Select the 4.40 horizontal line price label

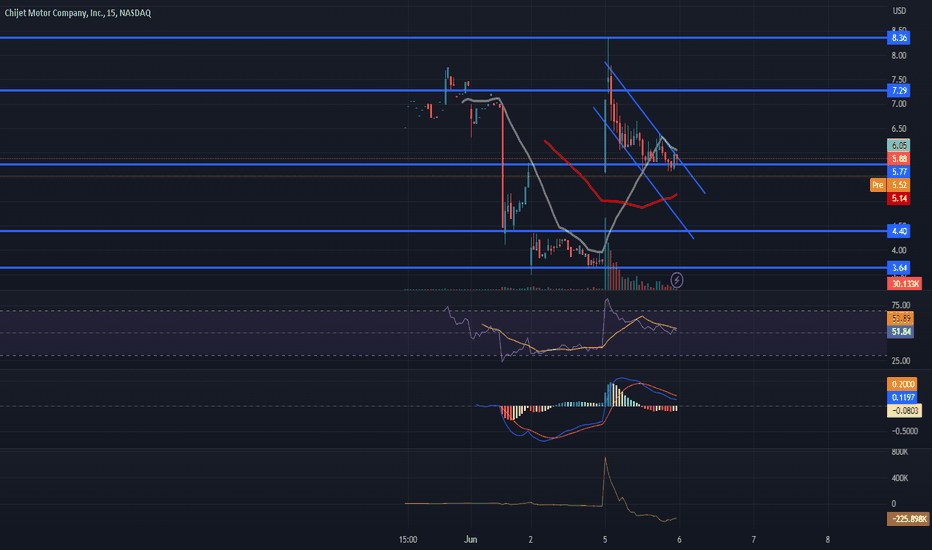click(x=899, y=231)
